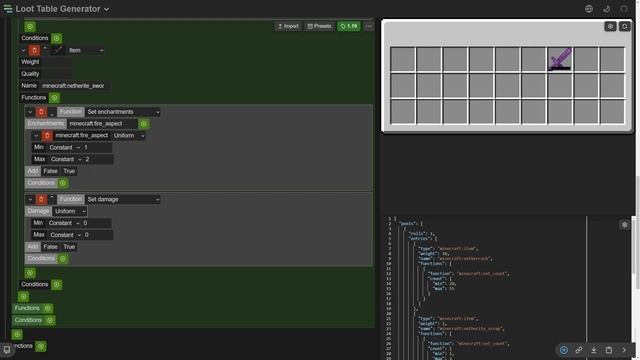The image size is (640, 360).
Task: Open the GitHub link icon
Action: coord(624,9)
